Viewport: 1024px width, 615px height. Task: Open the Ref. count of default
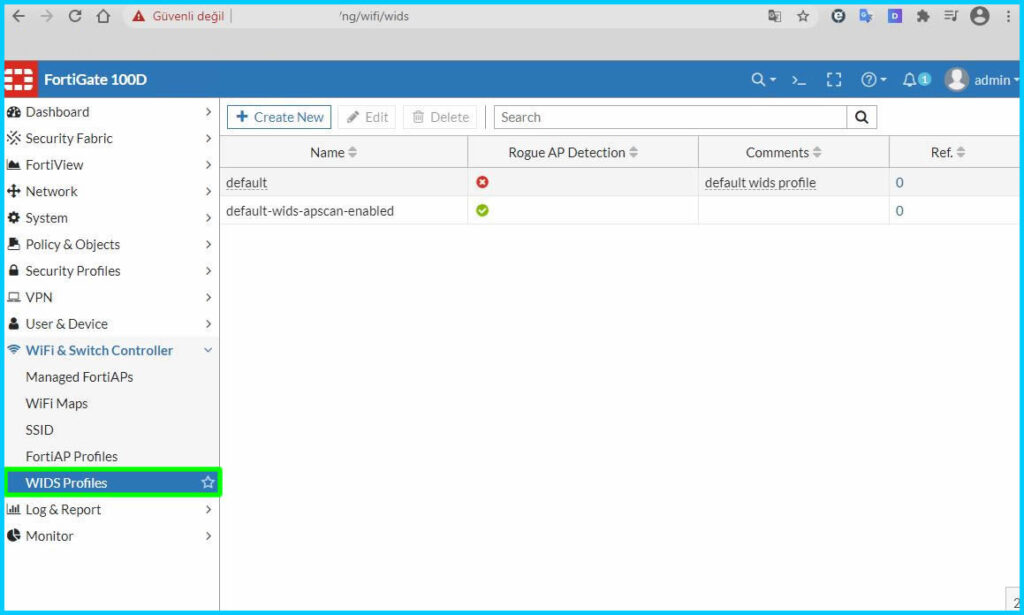(x=899, y=183)
